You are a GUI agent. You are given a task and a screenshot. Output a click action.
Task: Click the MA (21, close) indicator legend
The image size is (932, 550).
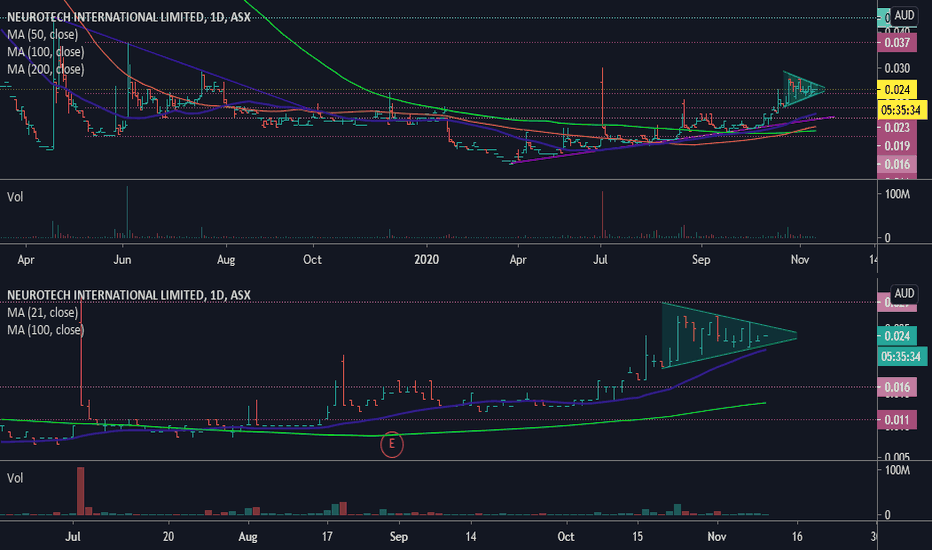point(42,312)
